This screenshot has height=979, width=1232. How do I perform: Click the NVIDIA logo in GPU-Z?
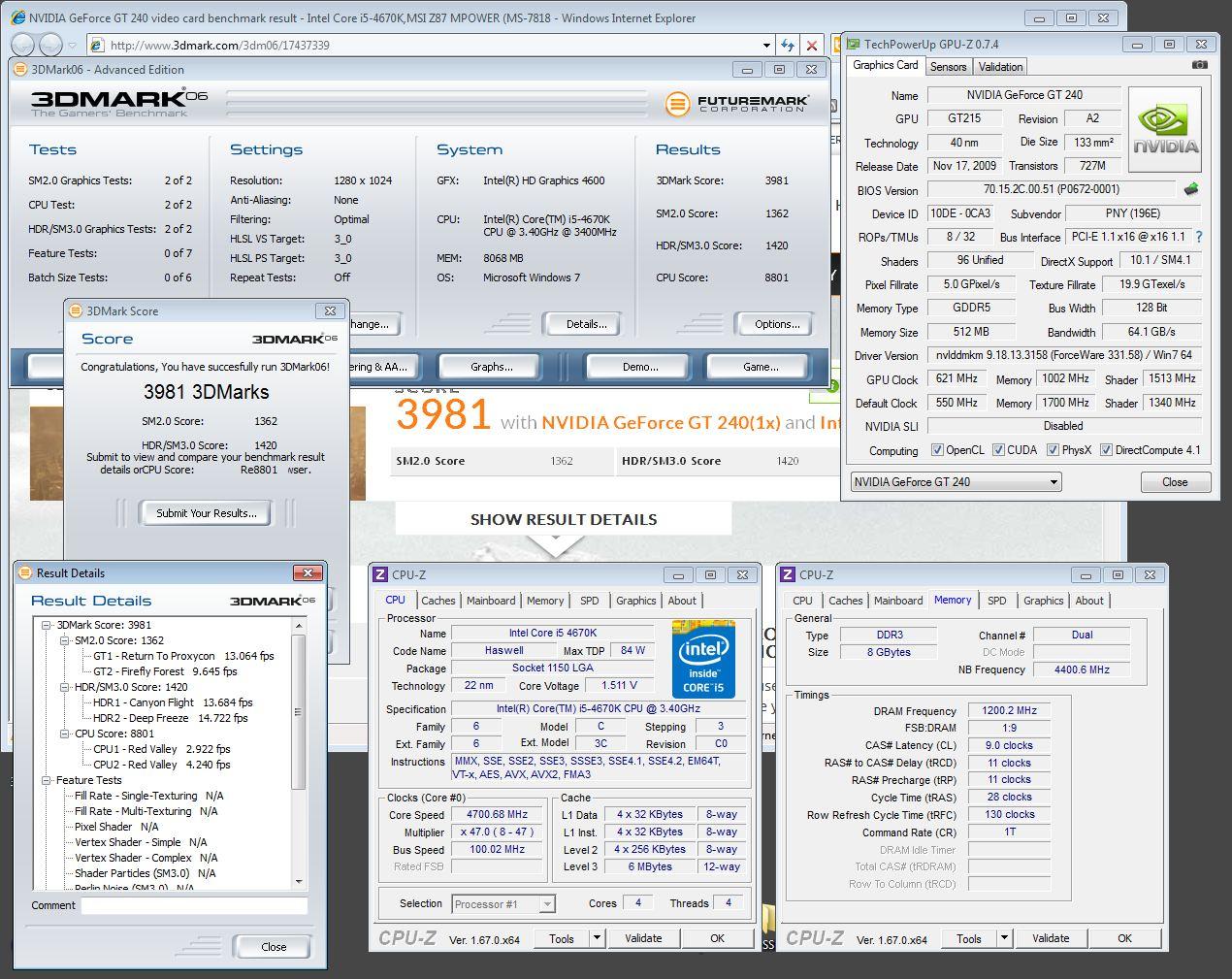(1165, 130)
